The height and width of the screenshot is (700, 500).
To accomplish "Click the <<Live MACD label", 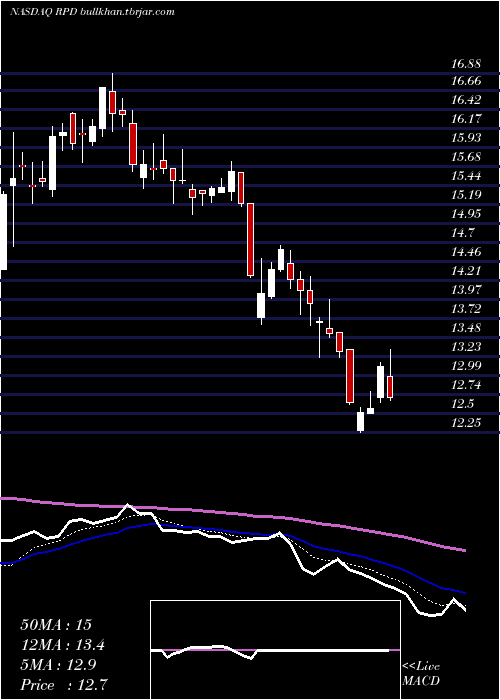I will click(x=421, y=673).
